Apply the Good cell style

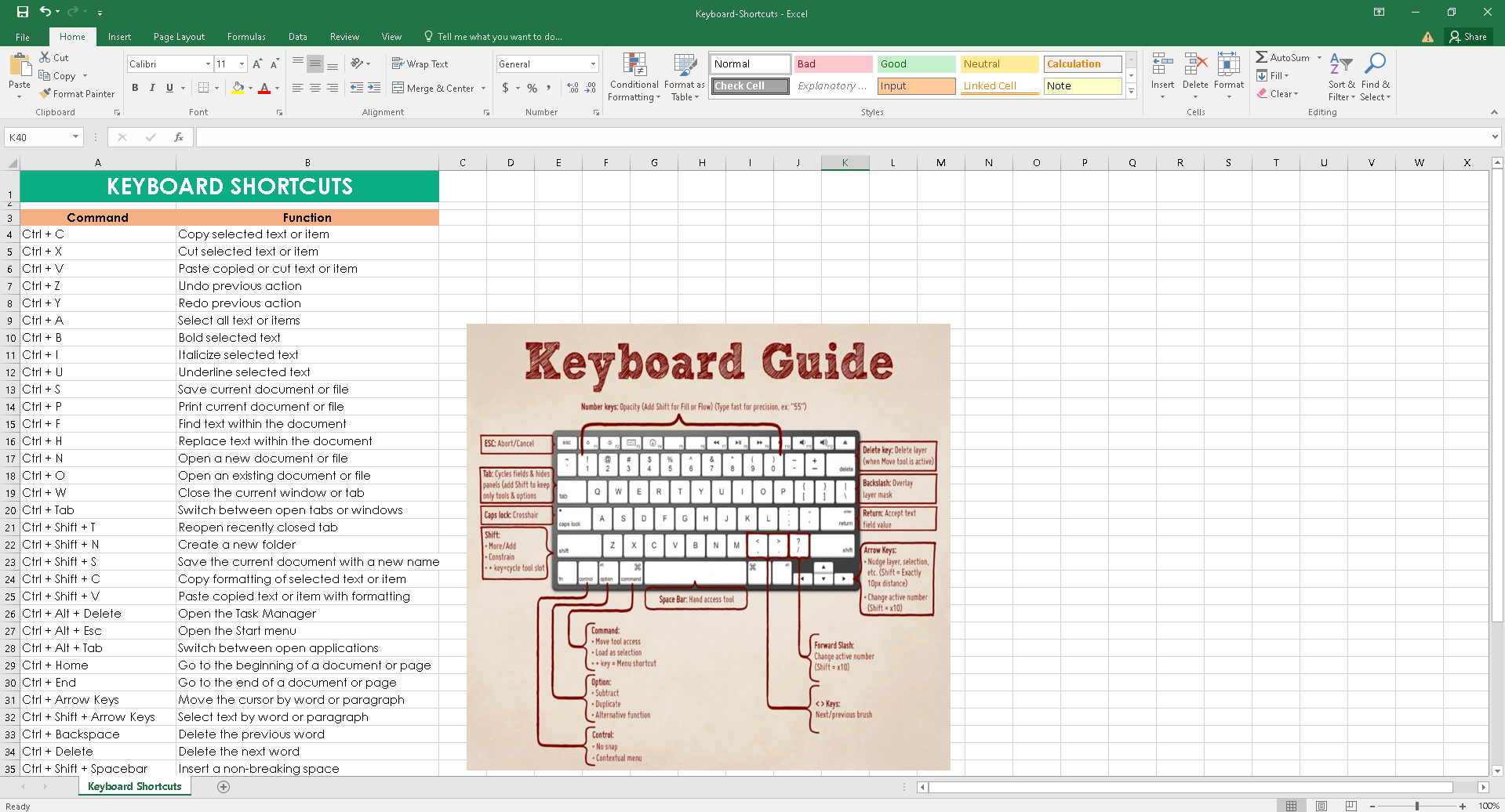tap(915, 64)
